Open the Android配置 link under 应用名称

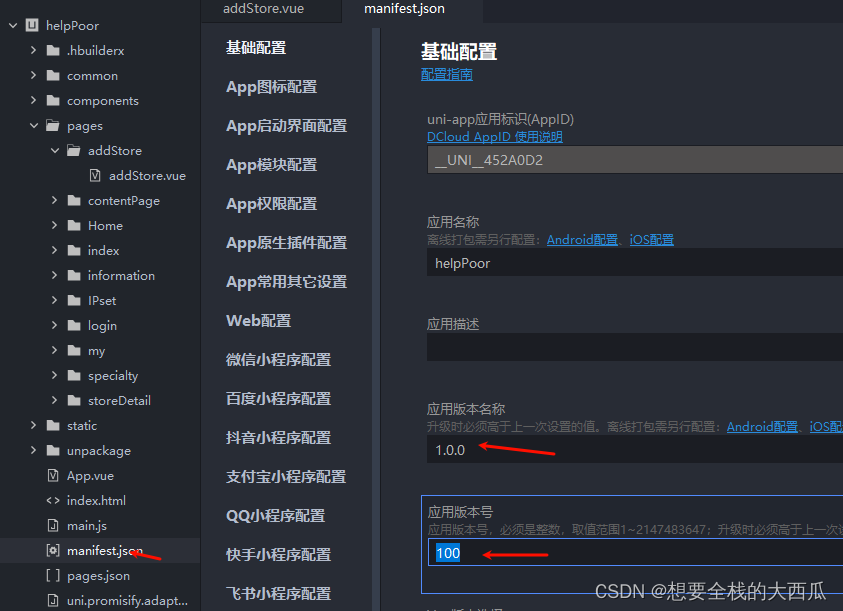click(x=581, y=239)
